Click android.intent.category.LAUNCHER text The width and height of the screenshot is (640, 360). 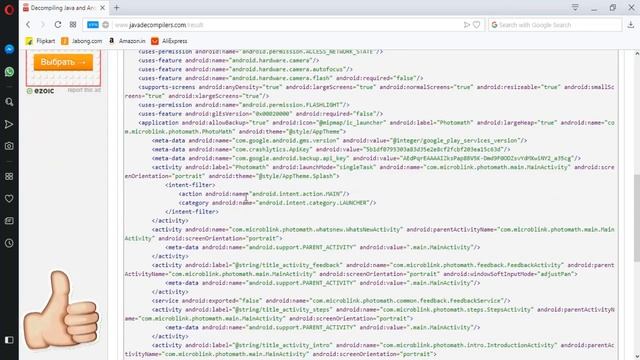tap(312, 203)
